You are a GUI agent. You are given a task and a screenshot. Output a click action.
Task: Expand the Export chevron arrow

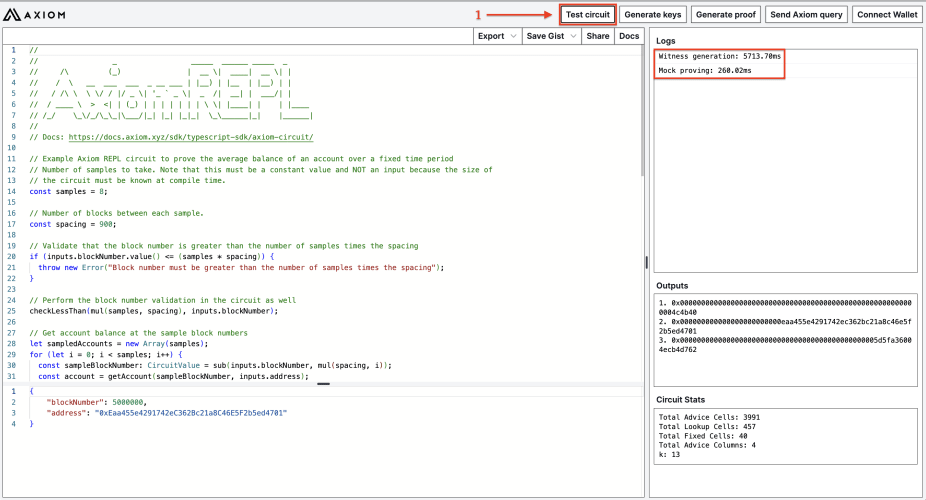[513, 36]
